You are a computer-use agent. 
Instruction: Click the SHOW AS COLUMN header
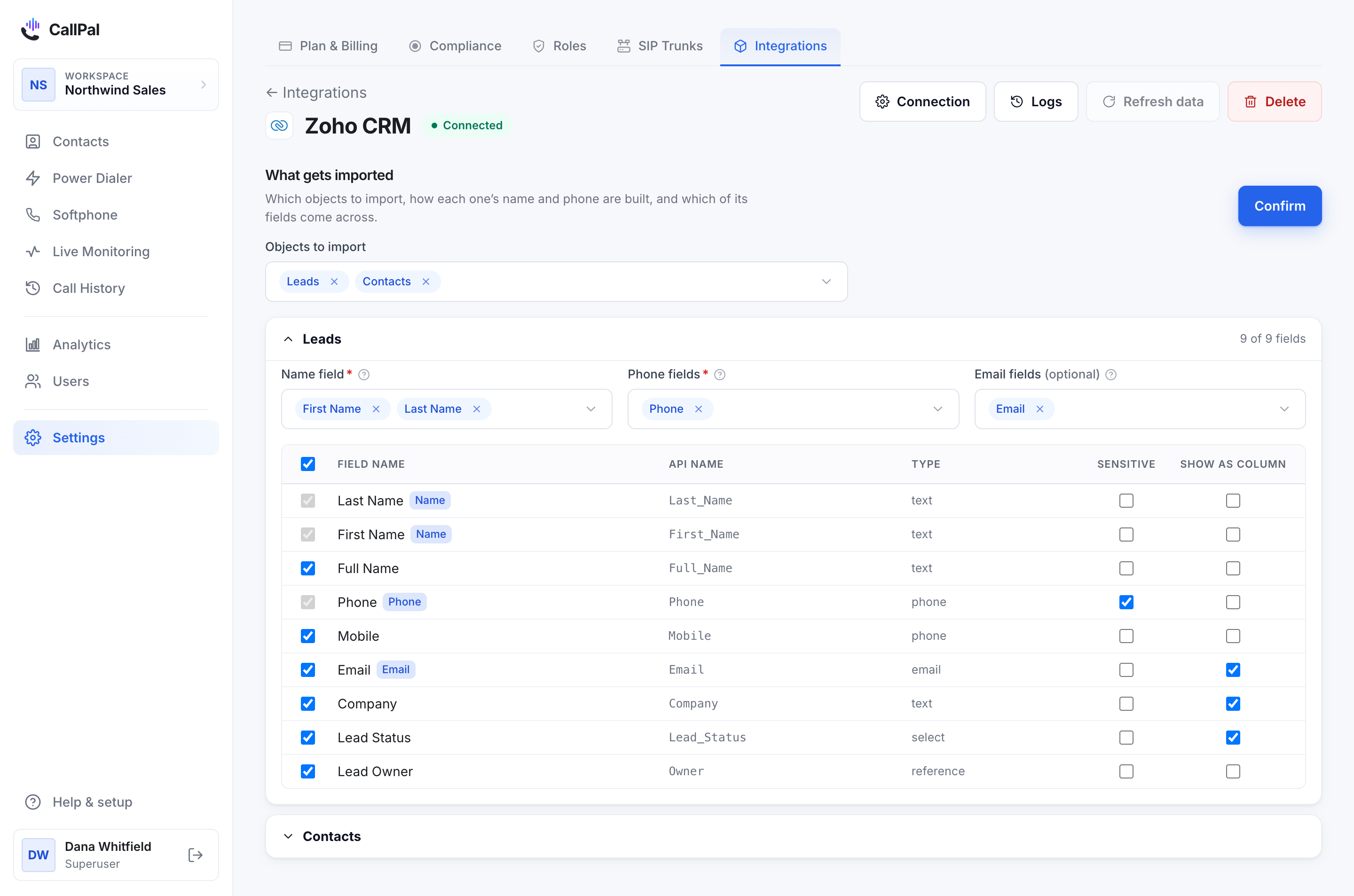1233,464
